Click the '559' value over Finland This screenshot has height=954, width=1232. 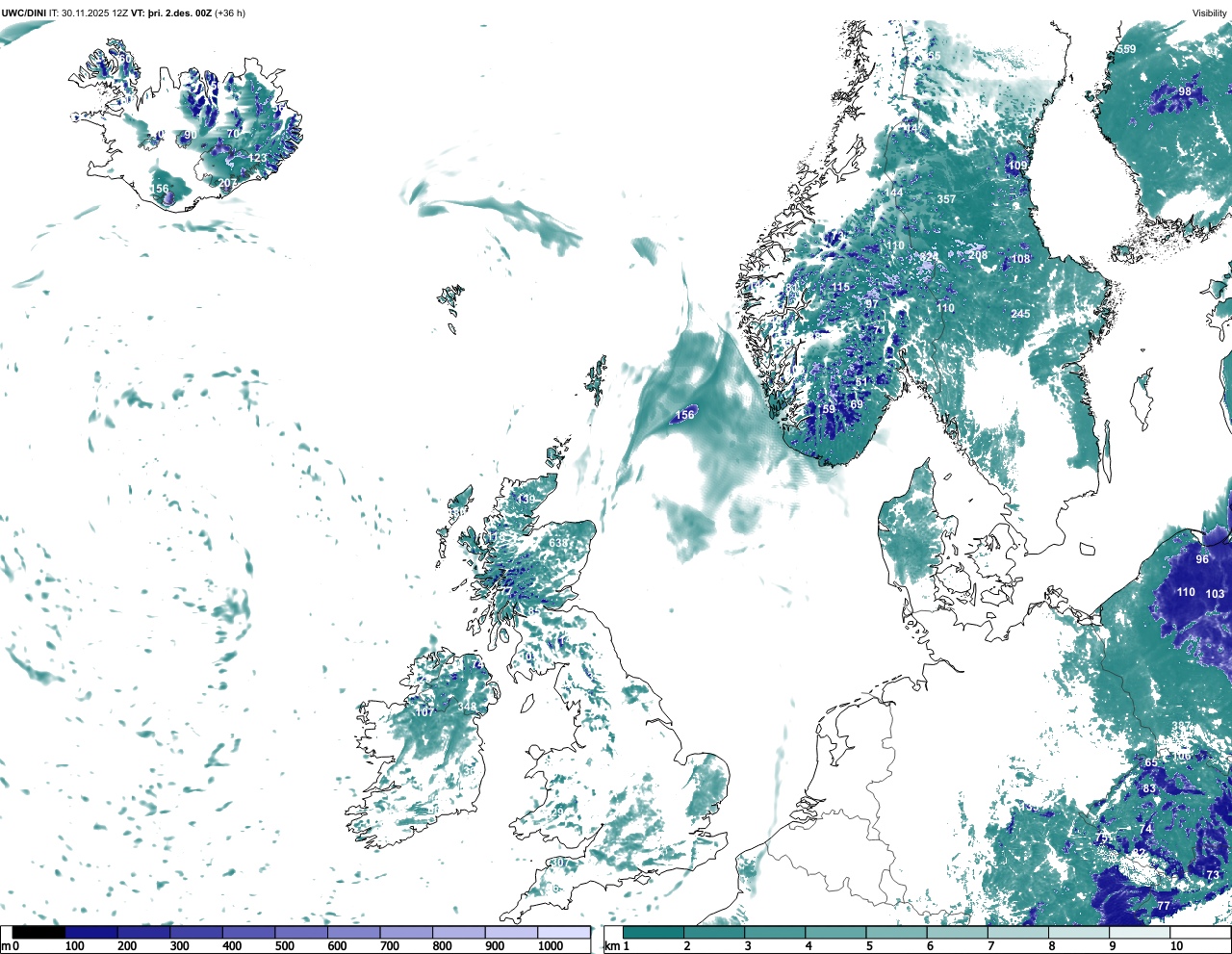click(1126, 49)
